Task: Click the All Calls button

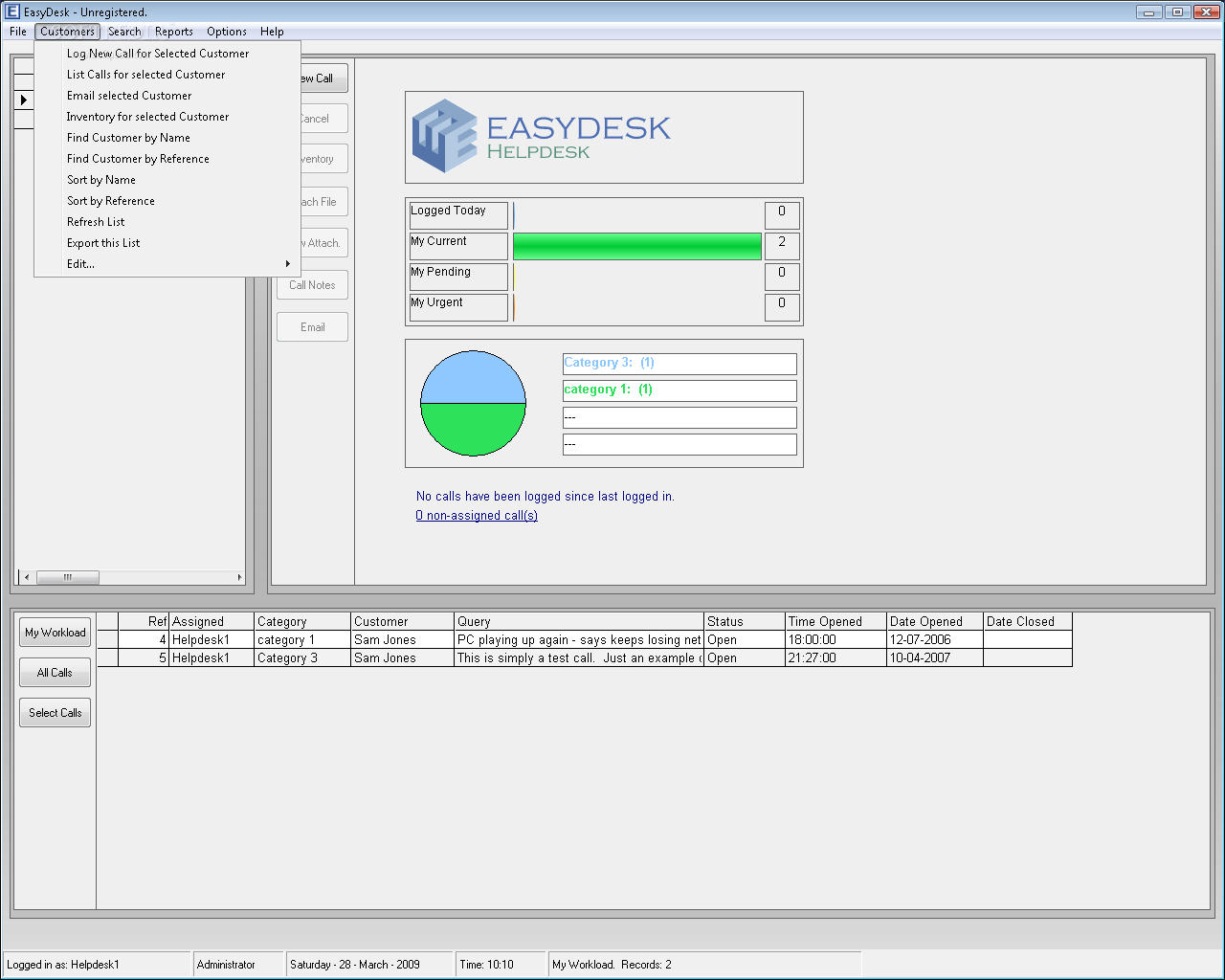Action: click(x=56, y=673)
